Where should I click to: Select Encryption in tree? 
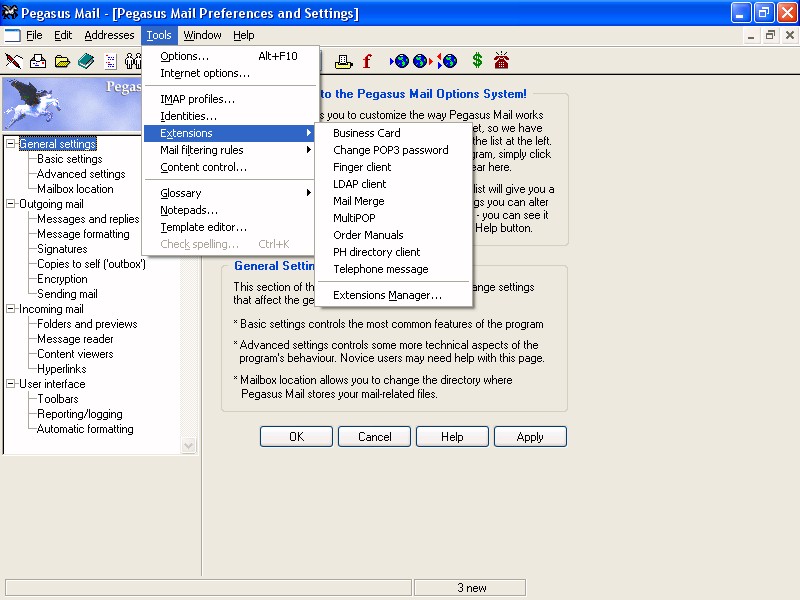[x=62, y=279]
